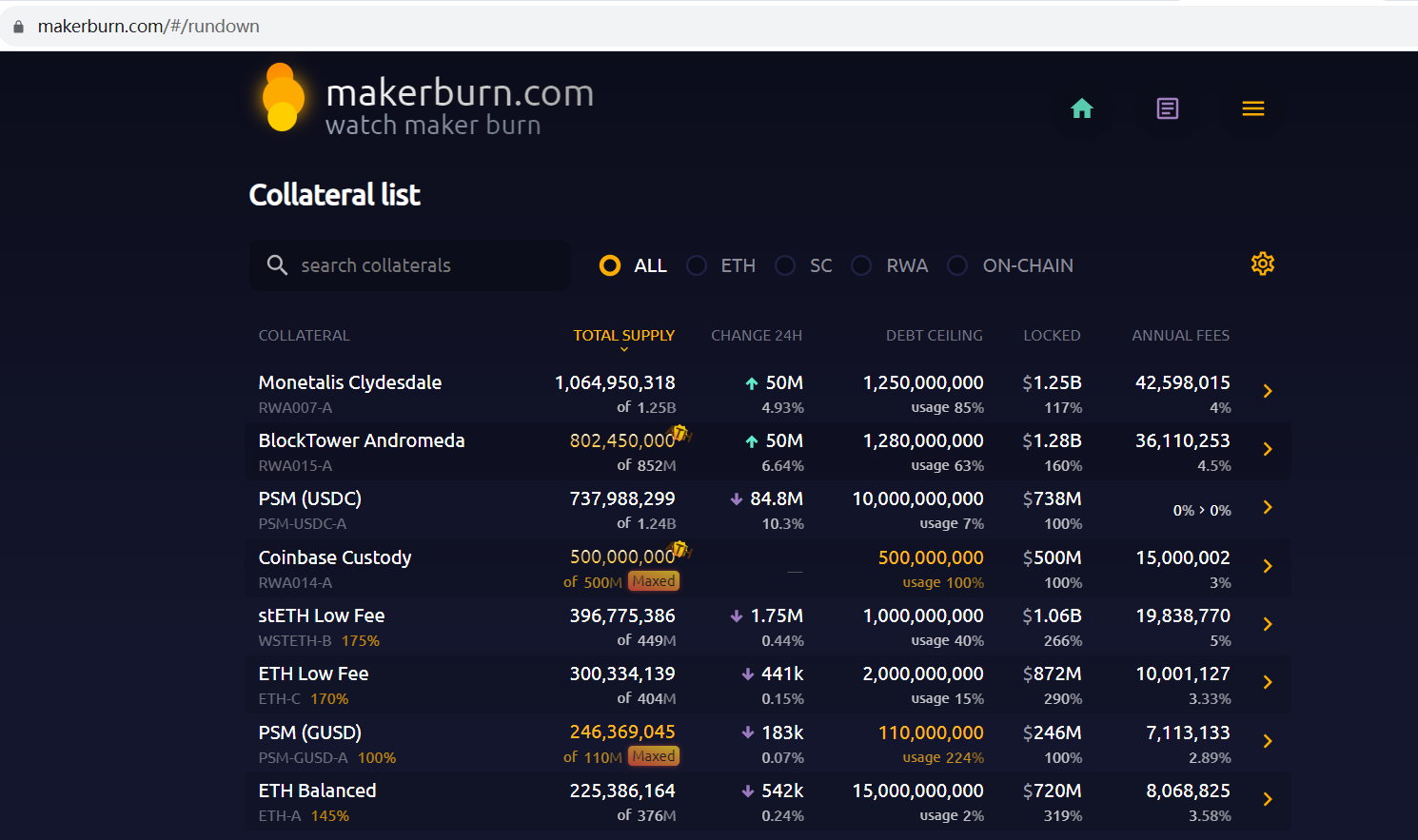Click the badge icon beside BlockTower Andromeda supply
The width and height of the screenshot is (1418, 840).
tap(681, 434)
